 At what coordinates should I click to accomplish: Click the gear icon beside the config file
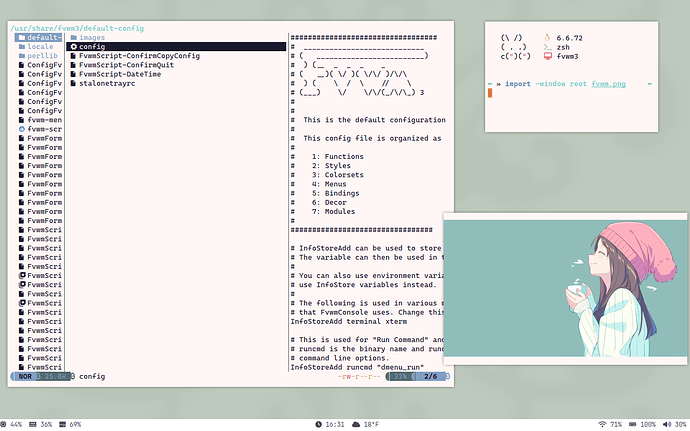73,47
